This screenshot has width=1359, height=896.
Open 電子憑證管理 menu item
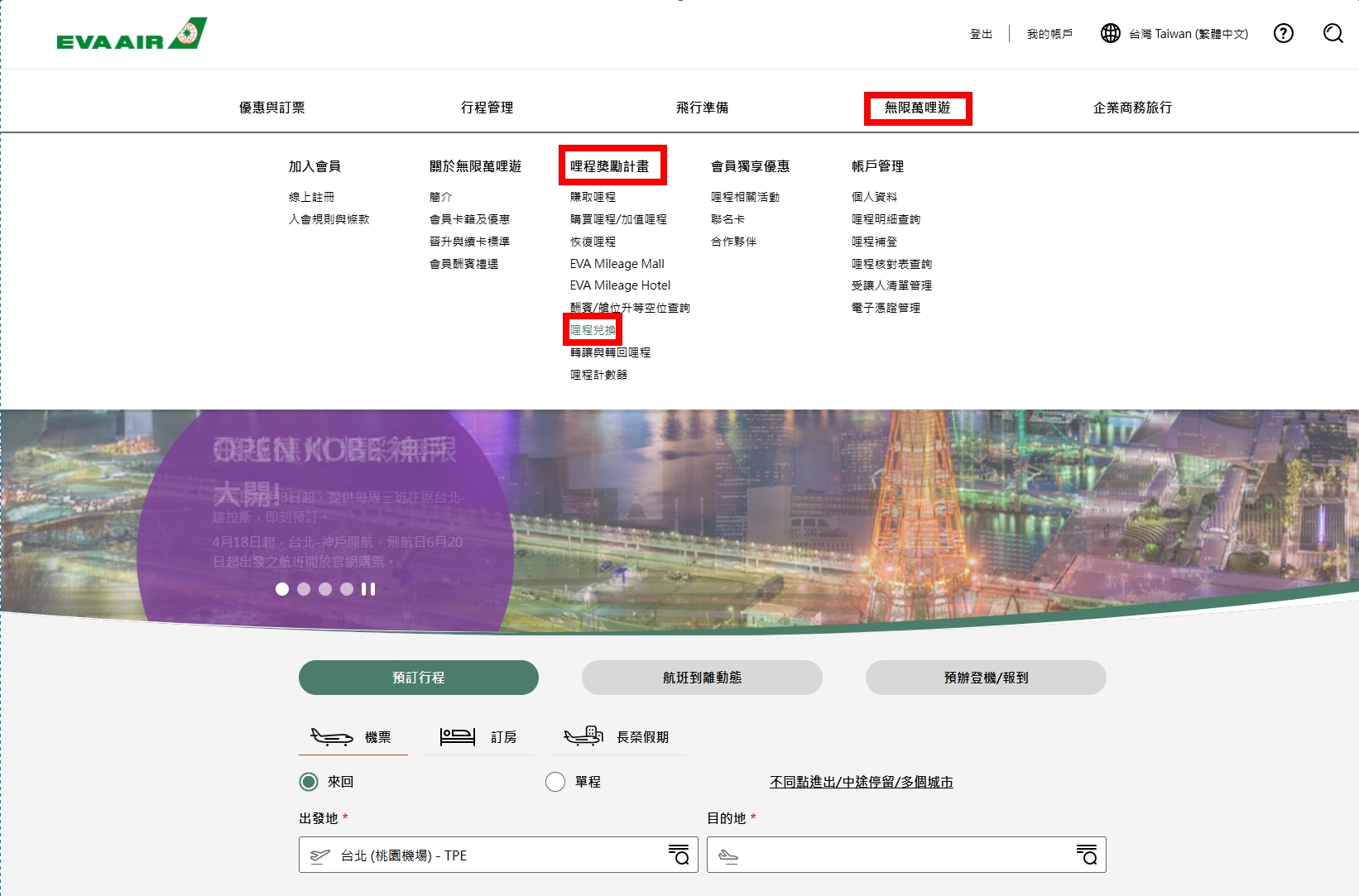(886, 308)
